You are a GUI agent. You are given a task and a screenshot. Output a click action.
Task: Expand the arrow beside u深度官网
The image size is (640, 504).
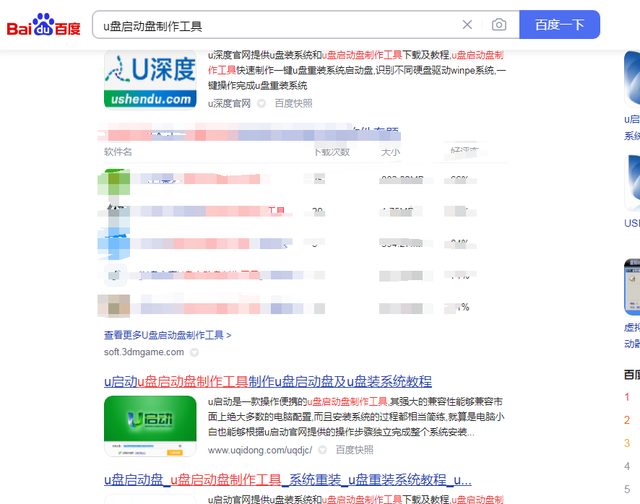tap(261, 104)
